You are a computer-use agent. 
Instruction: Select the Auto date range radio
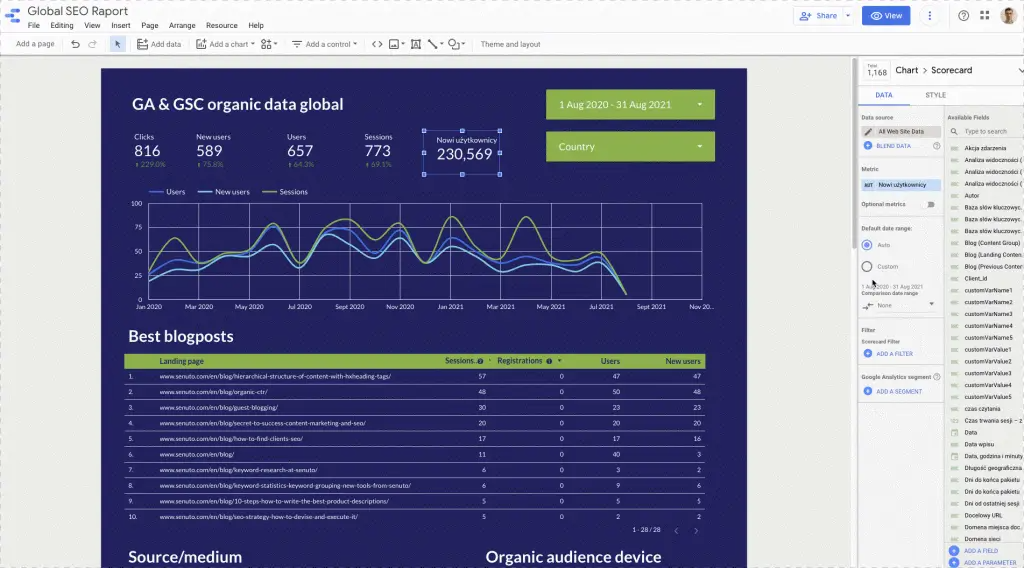pyautogui.click(x=867, y=245)
